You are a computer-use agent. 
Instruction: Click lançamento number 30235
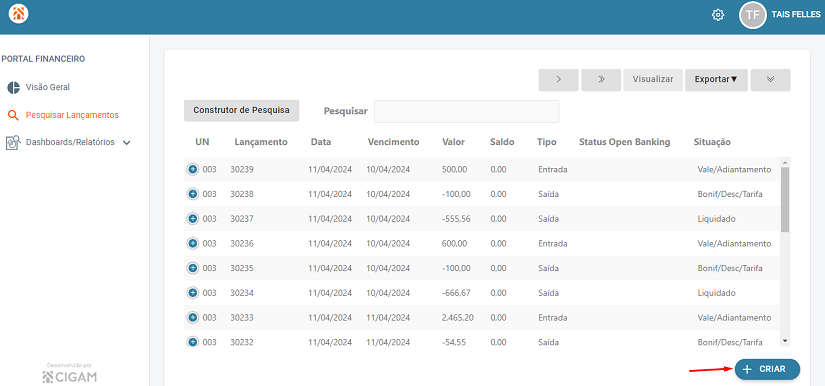[x=242, y=268]
